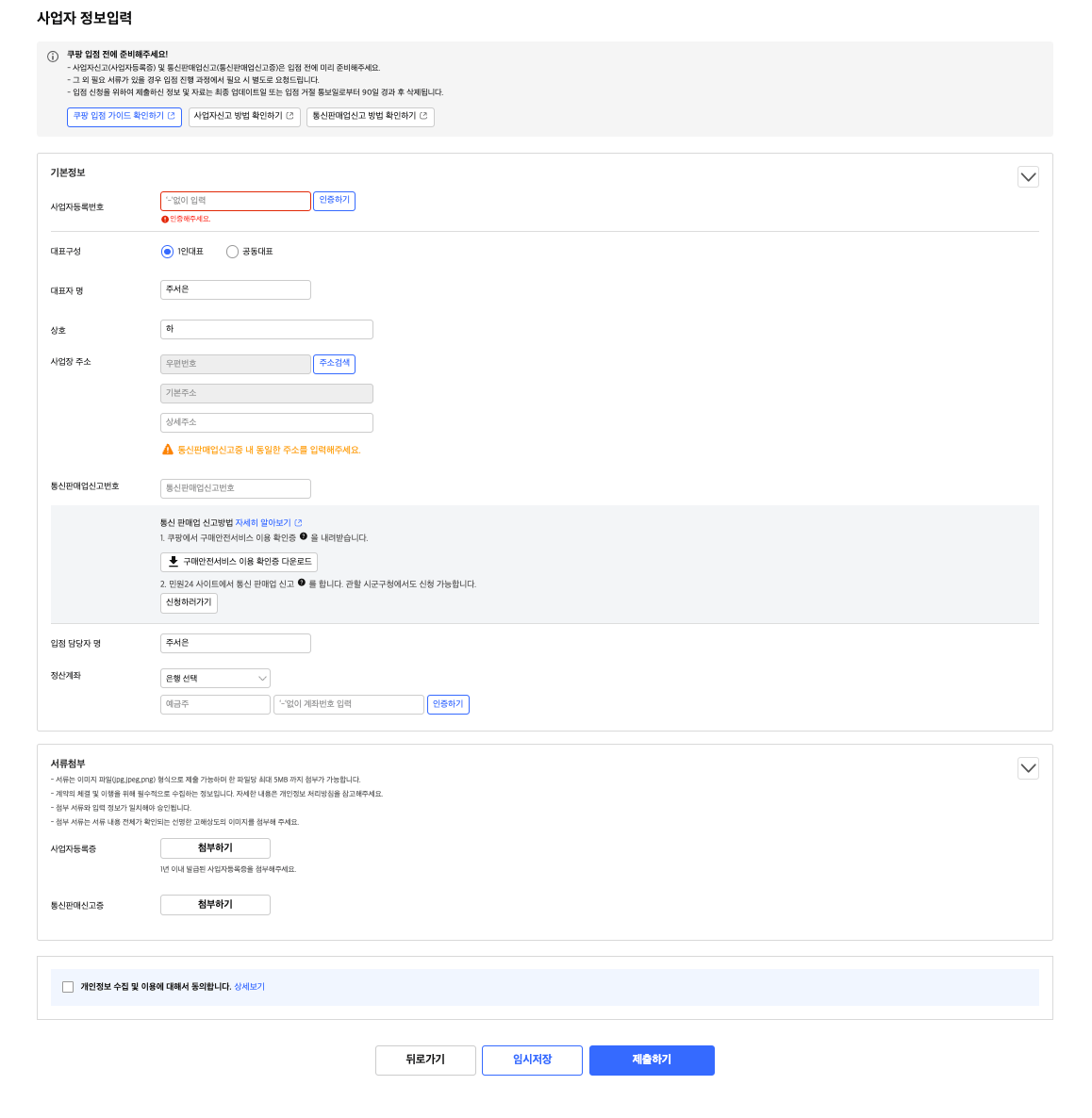The width and height of the screenshot is (1092, 1118).
Task: Click 임시저장 button
Action: pos(532,1060)
